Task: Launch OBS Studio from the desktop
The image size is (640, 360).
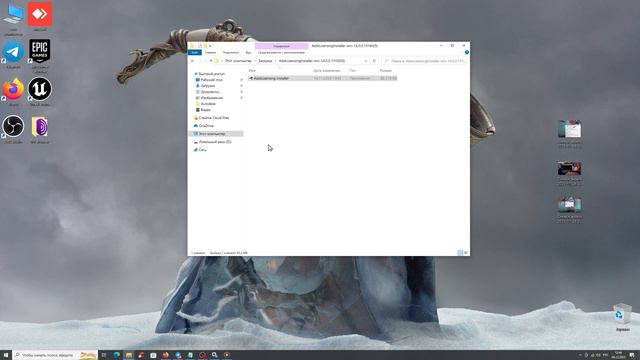Action: 13,129
